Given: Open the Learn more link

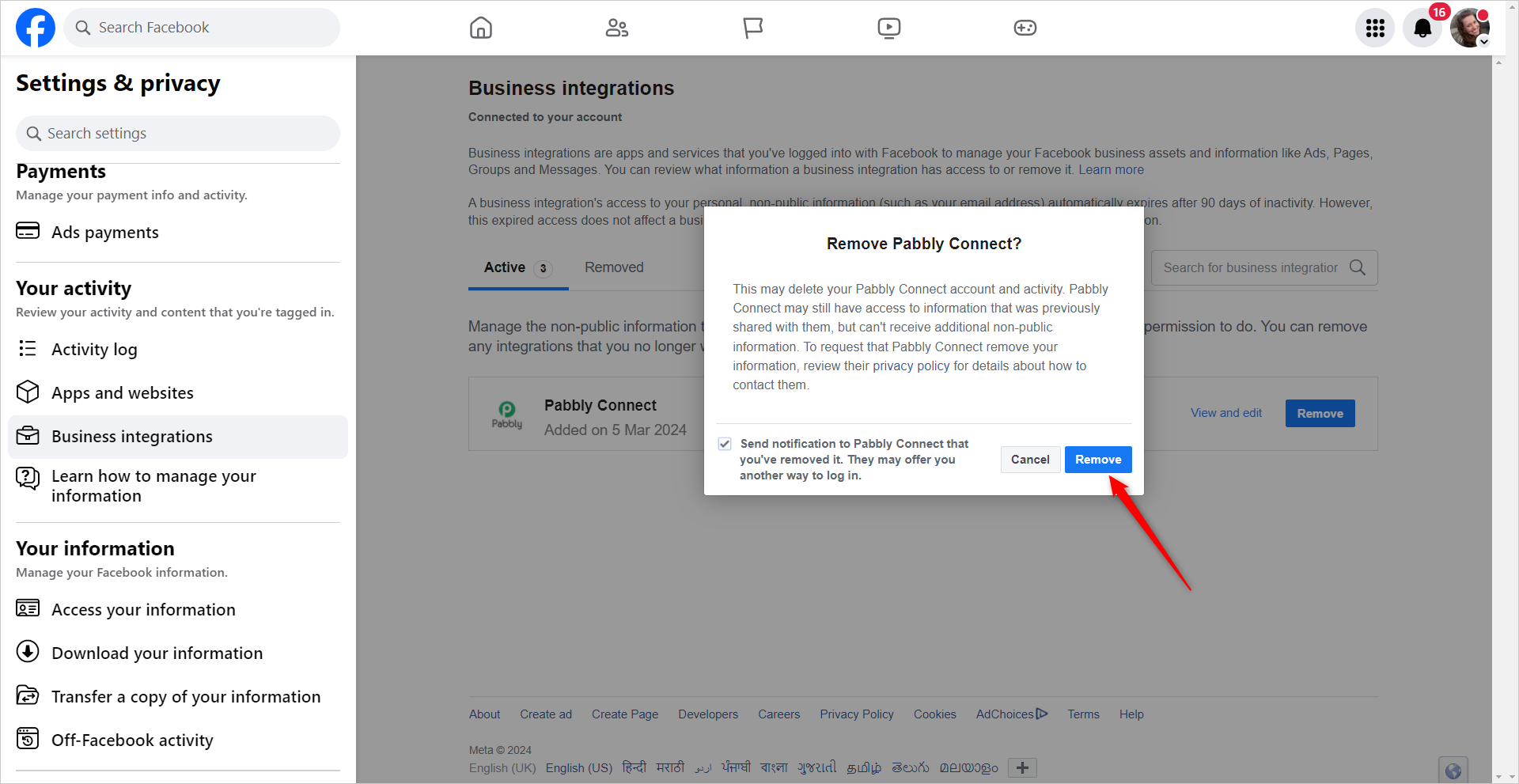Looking at the screenshot, I should click(x=1111, y=169).
